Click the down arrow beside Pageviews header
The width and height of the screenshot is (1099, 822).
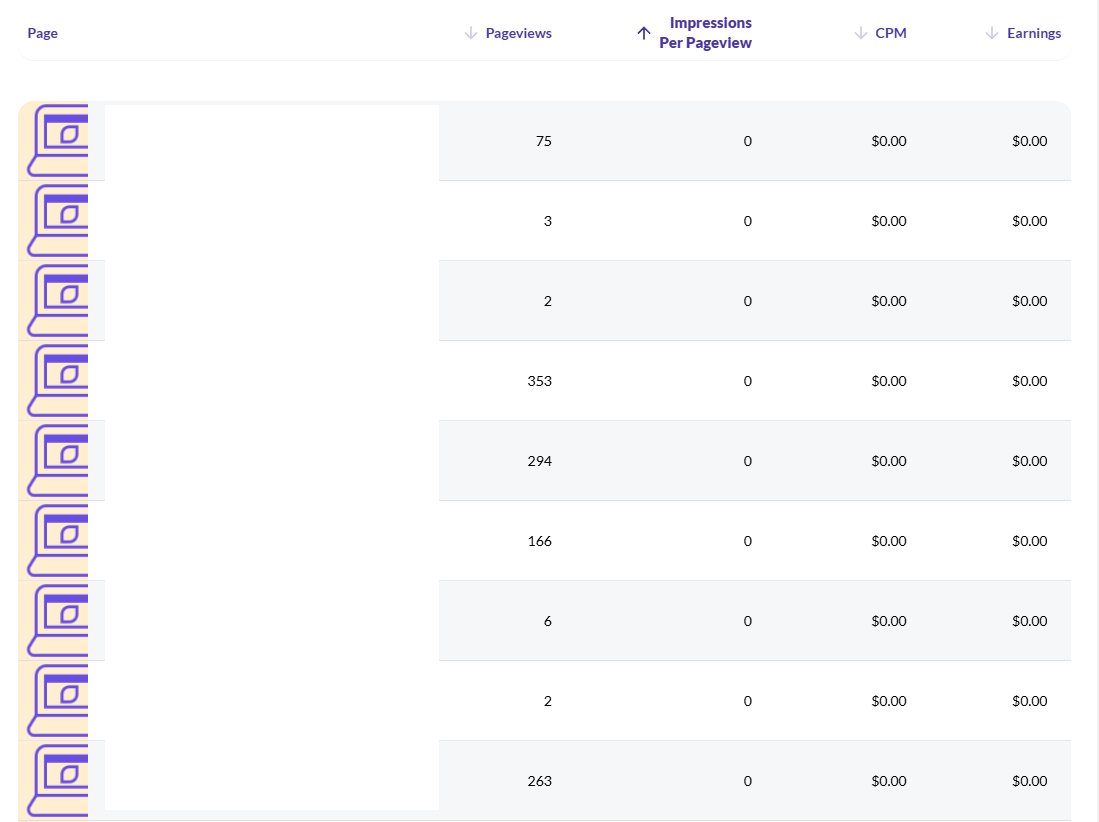coord(471,33)
